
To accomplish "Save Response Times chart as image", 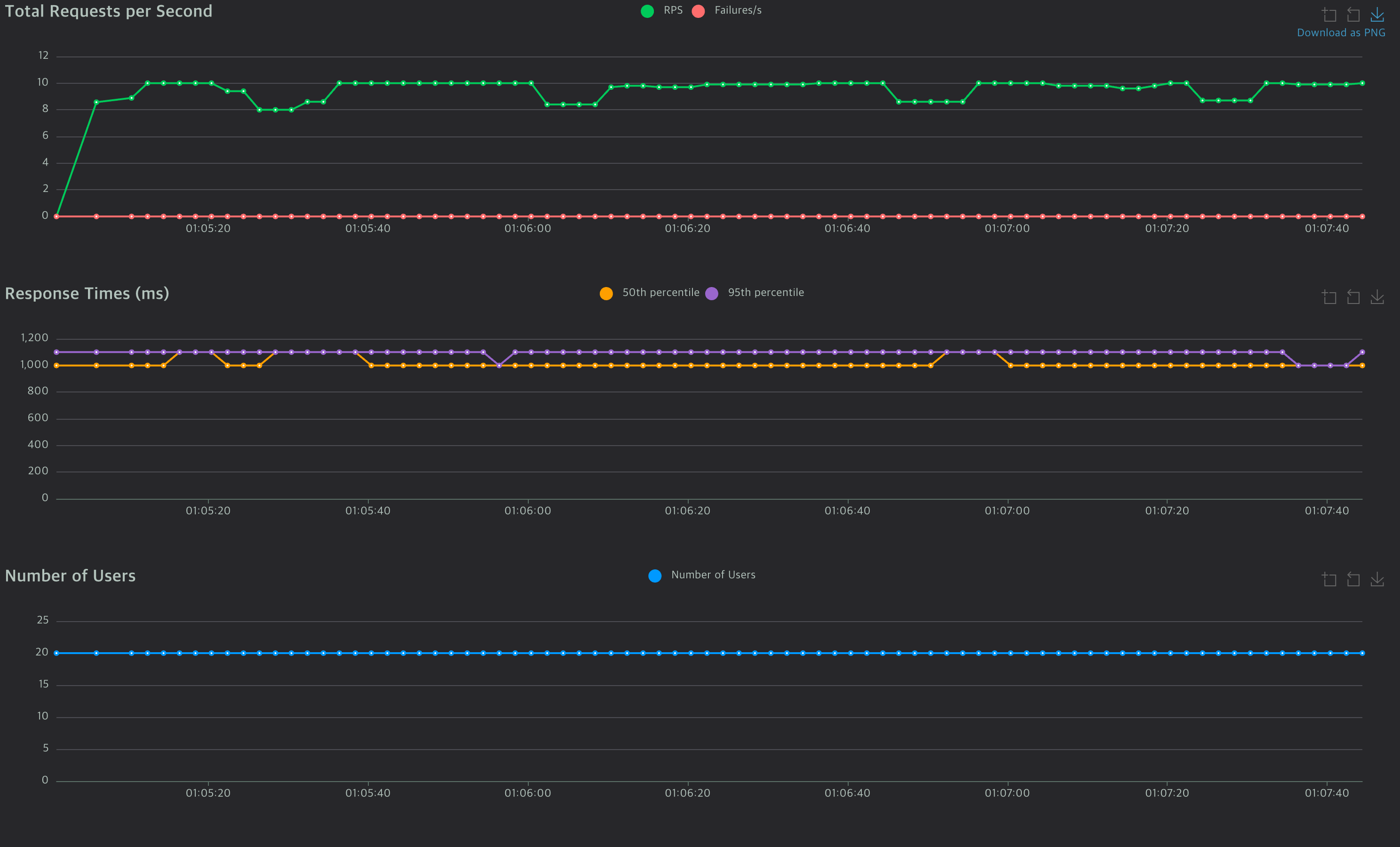I will coord(1376,297).
